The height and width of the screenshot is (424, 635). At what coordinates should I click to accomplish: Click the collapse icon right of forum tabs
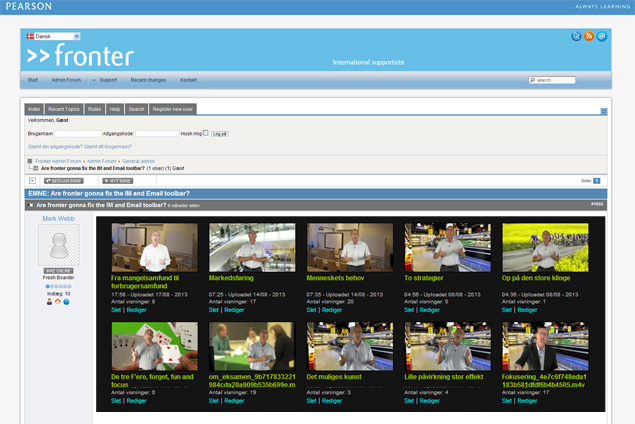603,111
